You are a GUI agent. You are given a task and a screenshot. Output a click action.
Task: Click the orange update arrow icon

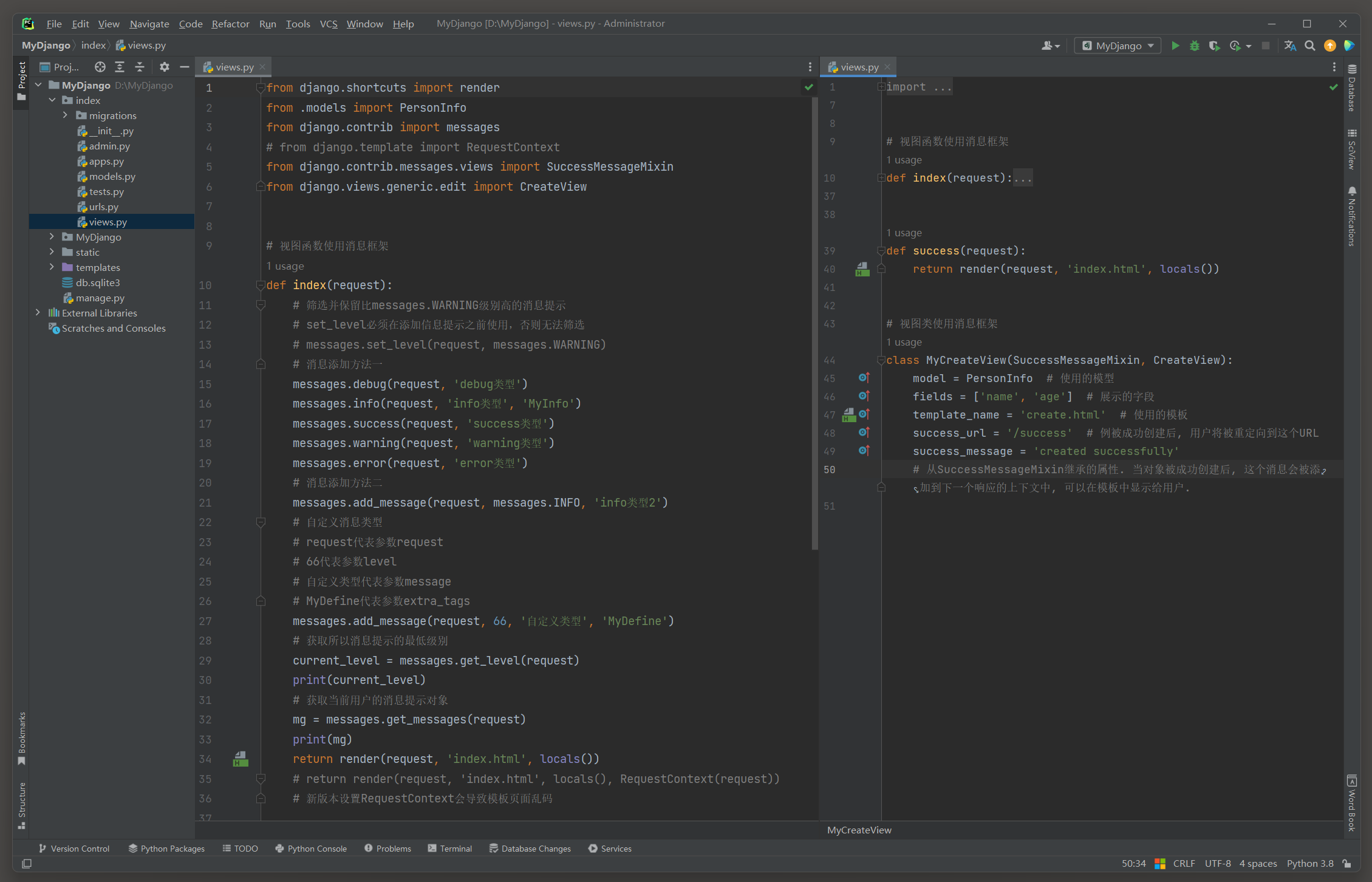click(x=1330, y=46)
